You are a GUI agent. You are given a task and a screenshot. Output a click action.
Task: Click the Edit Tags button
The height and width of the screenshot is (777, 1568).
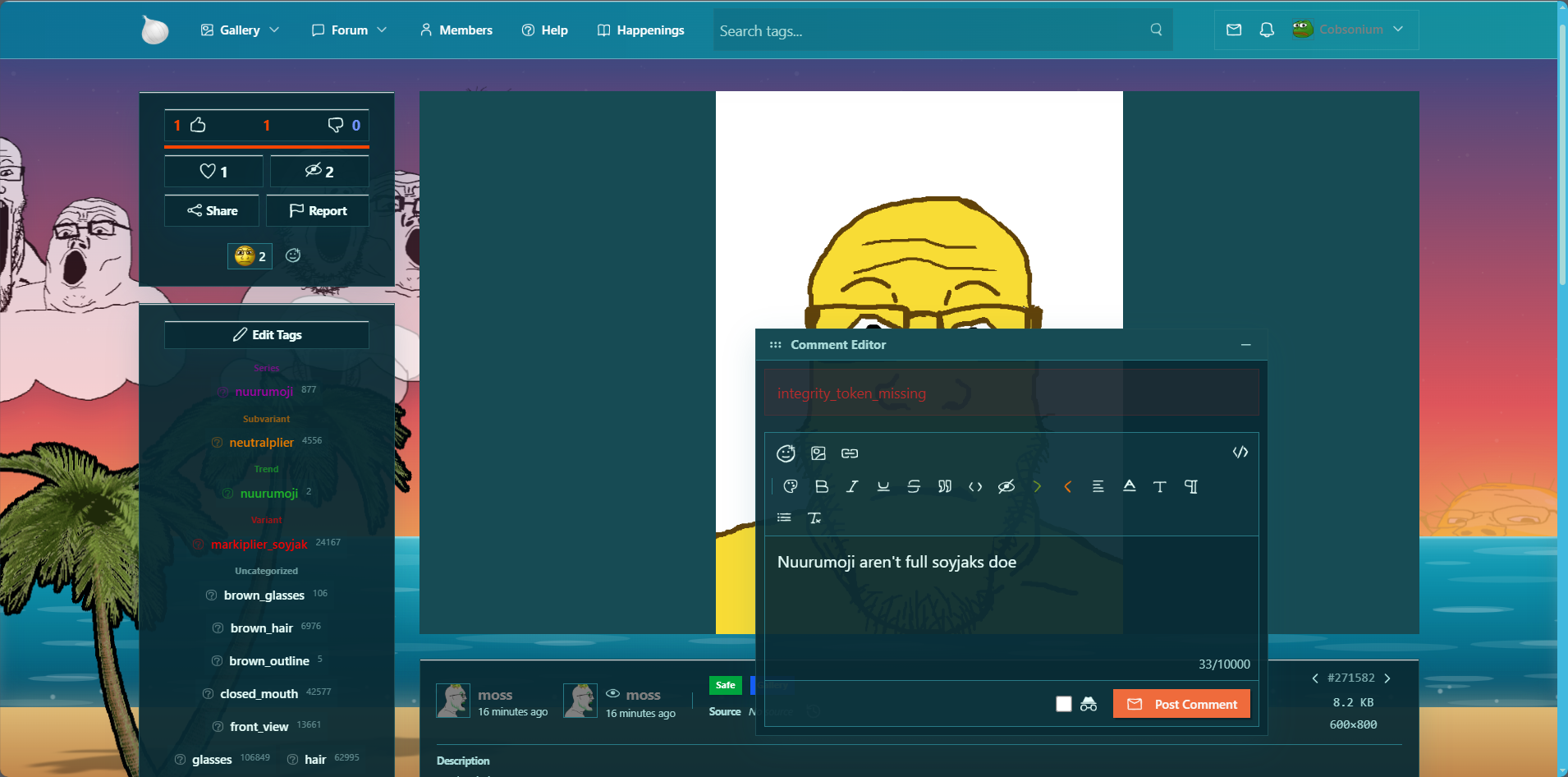click(267, 335)
